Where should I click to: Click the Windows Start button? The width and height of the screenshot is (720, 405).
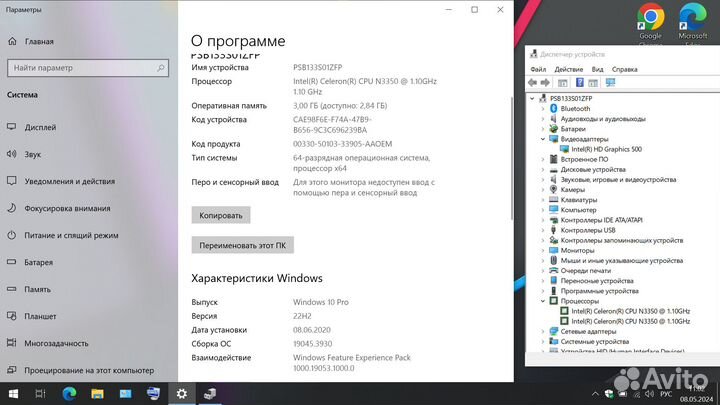[x=12, y=394]
